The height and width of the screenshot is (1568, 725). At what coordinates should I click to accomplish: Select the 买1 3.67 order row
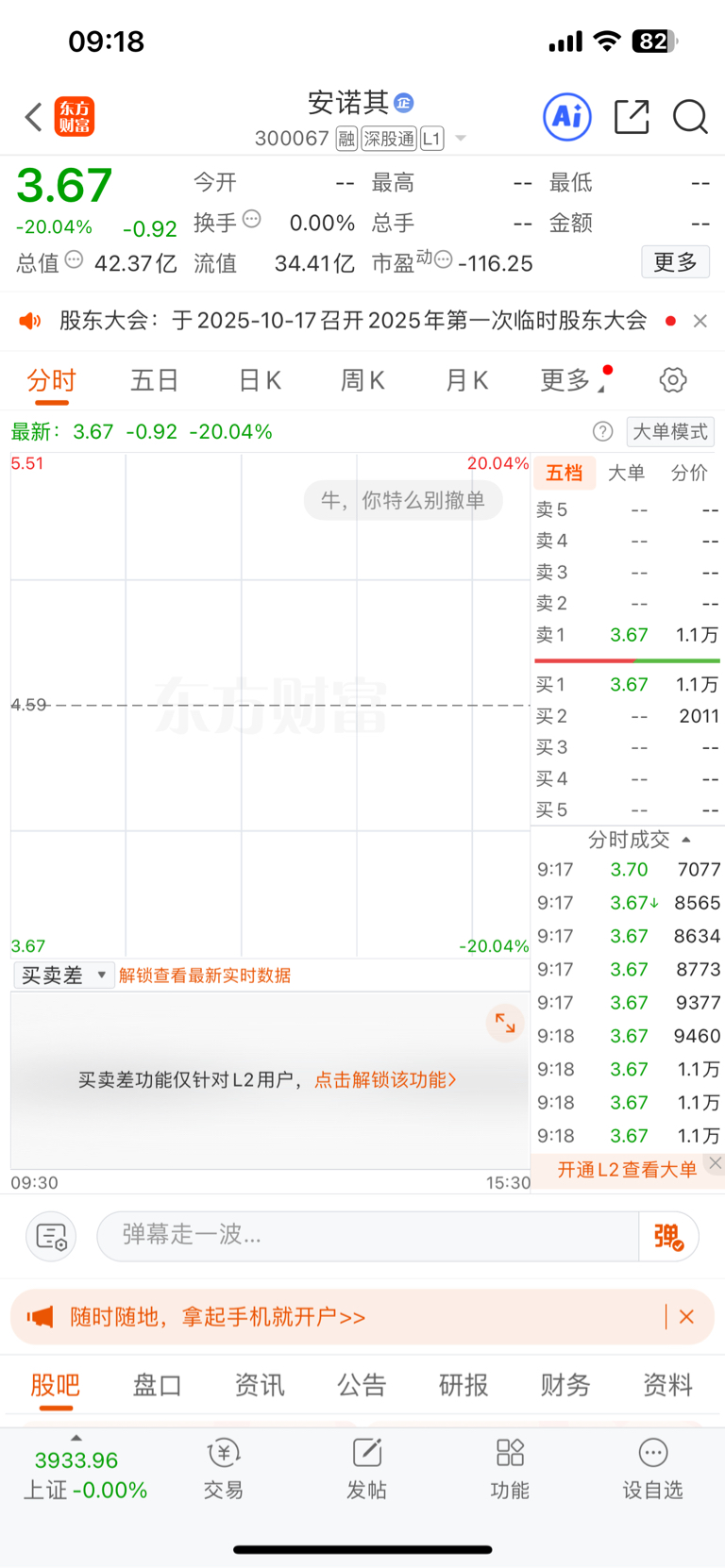point(628,685)
